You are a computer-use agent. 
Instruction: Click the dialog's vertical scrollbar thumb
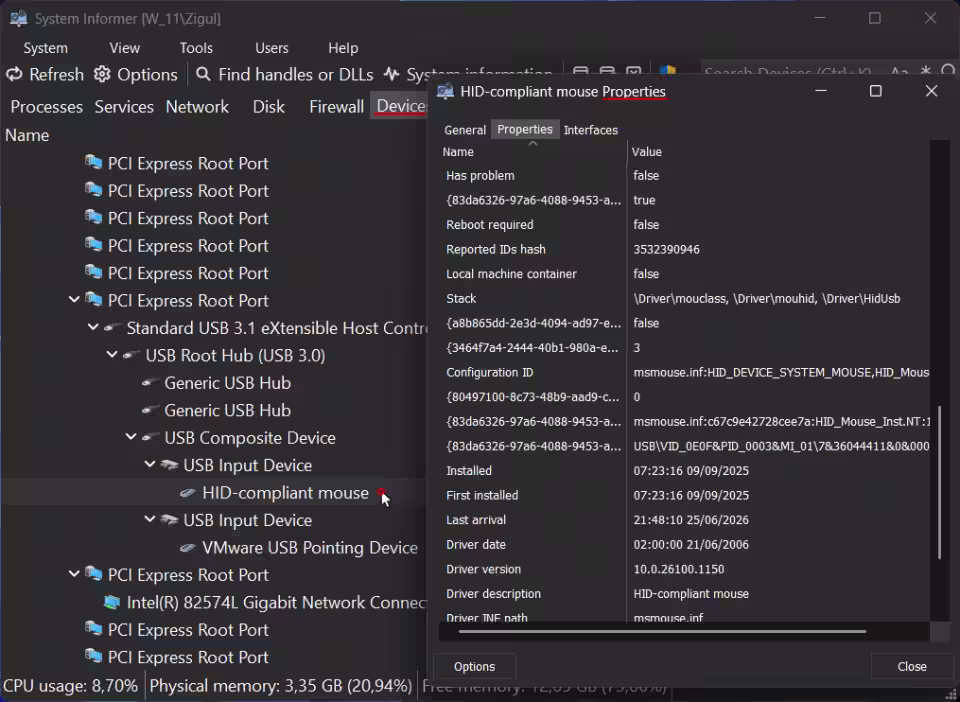(939, 482)
